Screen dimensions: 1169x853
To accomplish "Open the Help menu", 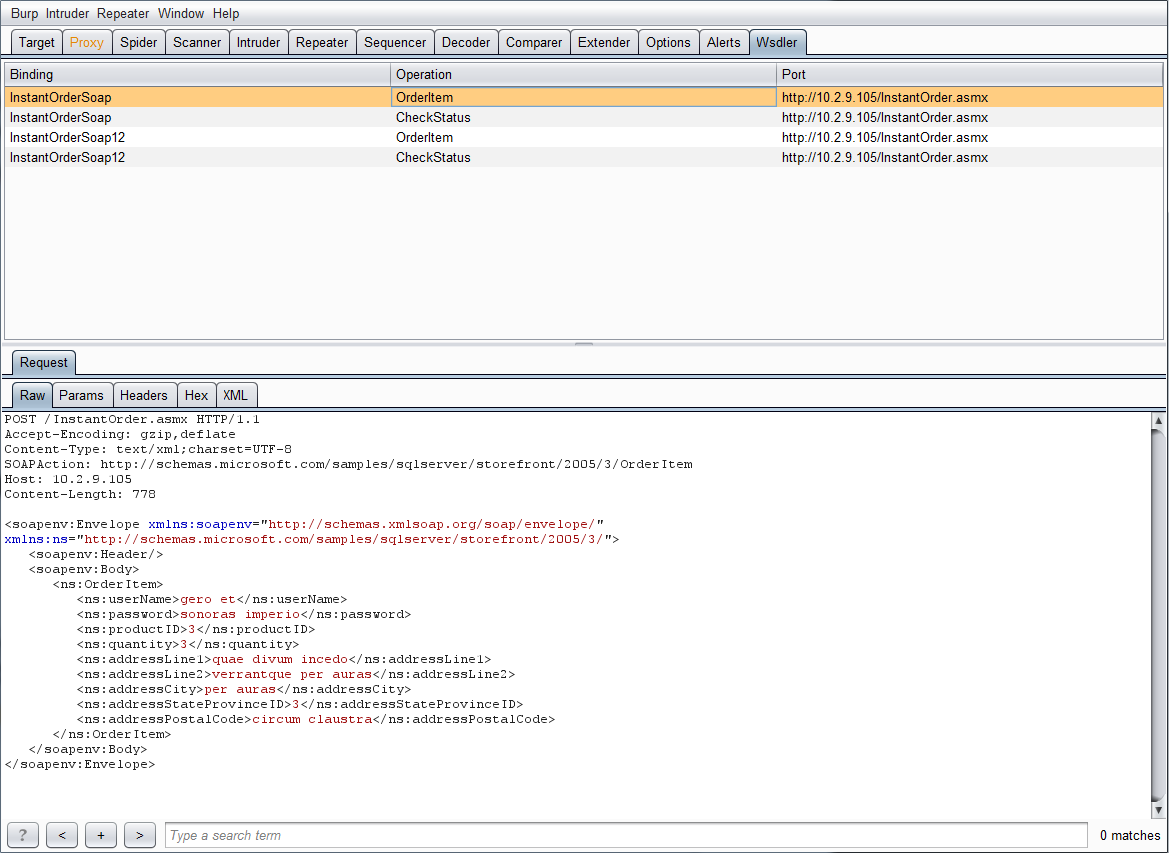I will click(226, 13).
